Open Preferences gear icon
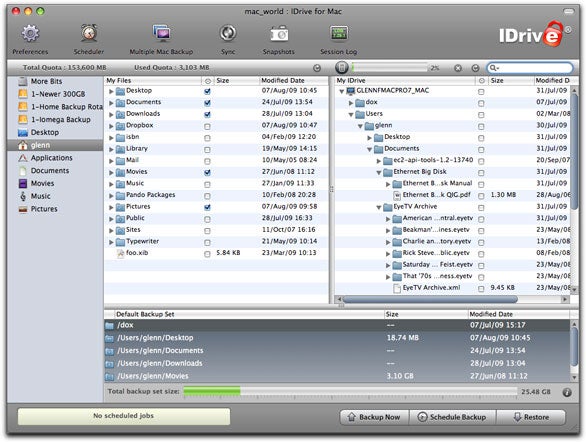 tap(30, 34)
